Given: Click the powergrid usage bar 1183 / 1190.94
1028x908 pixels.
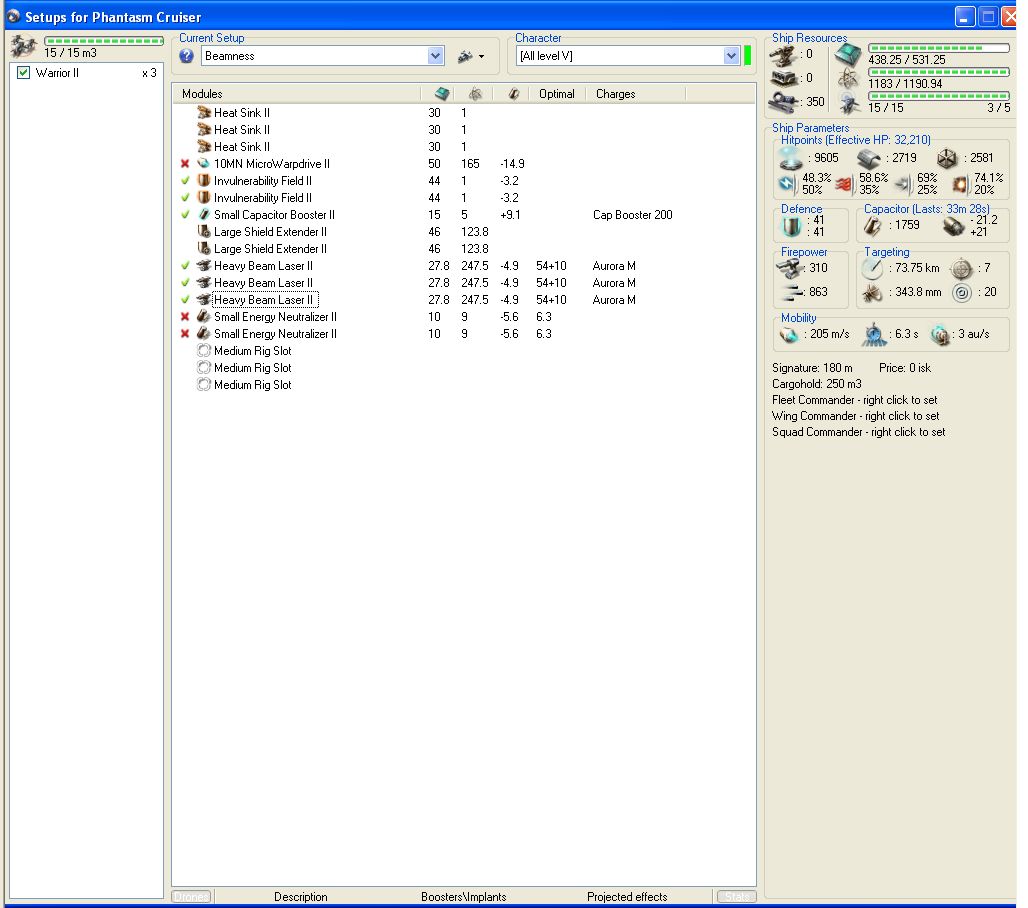Looking at the screenshot, I should tap(938, 72).
